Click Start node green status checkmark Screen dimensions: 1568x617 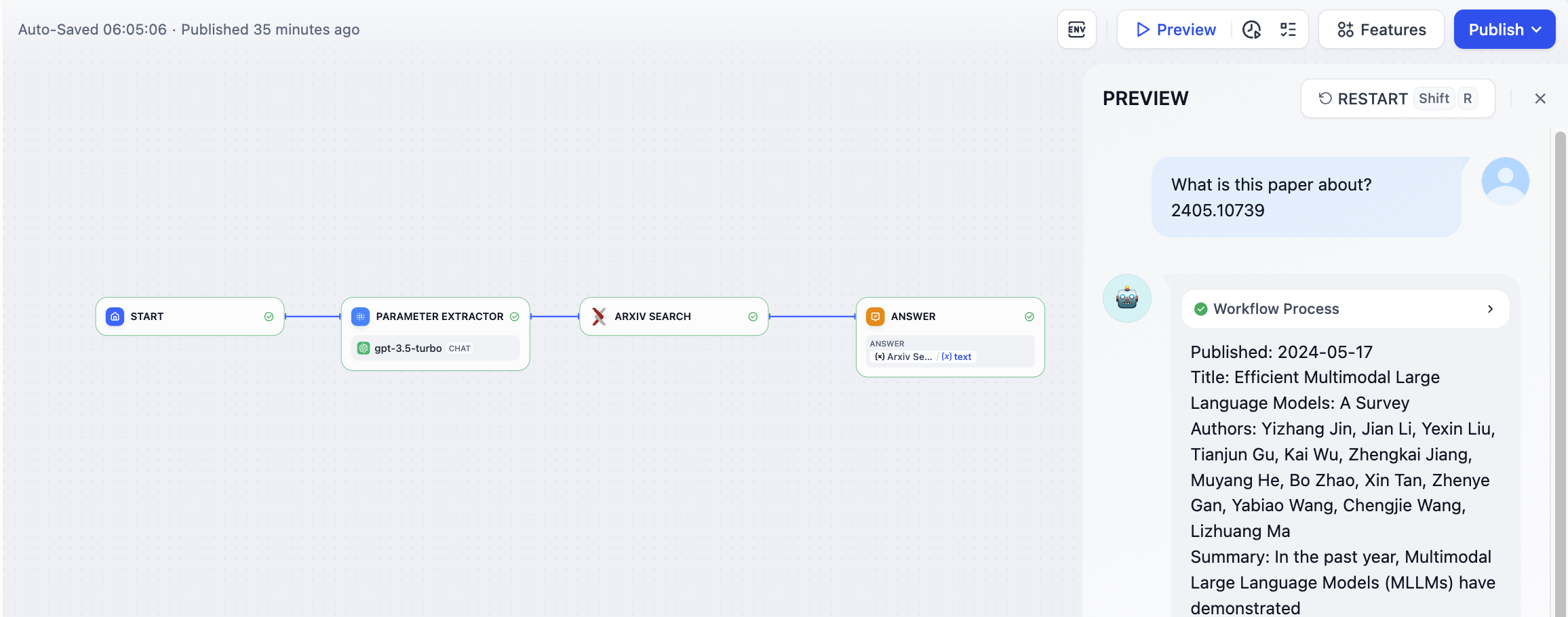click(269, 317)
